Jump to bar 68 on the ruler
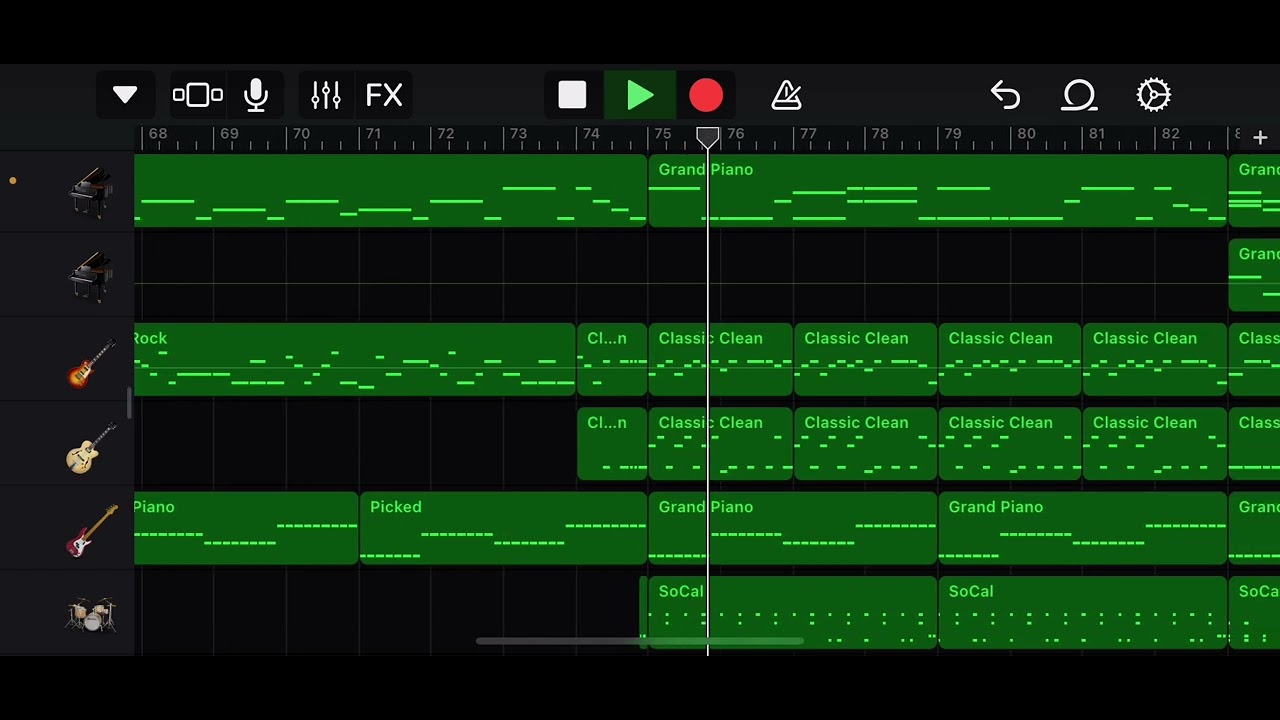The image size is (1280, 720). coord(157,134)
